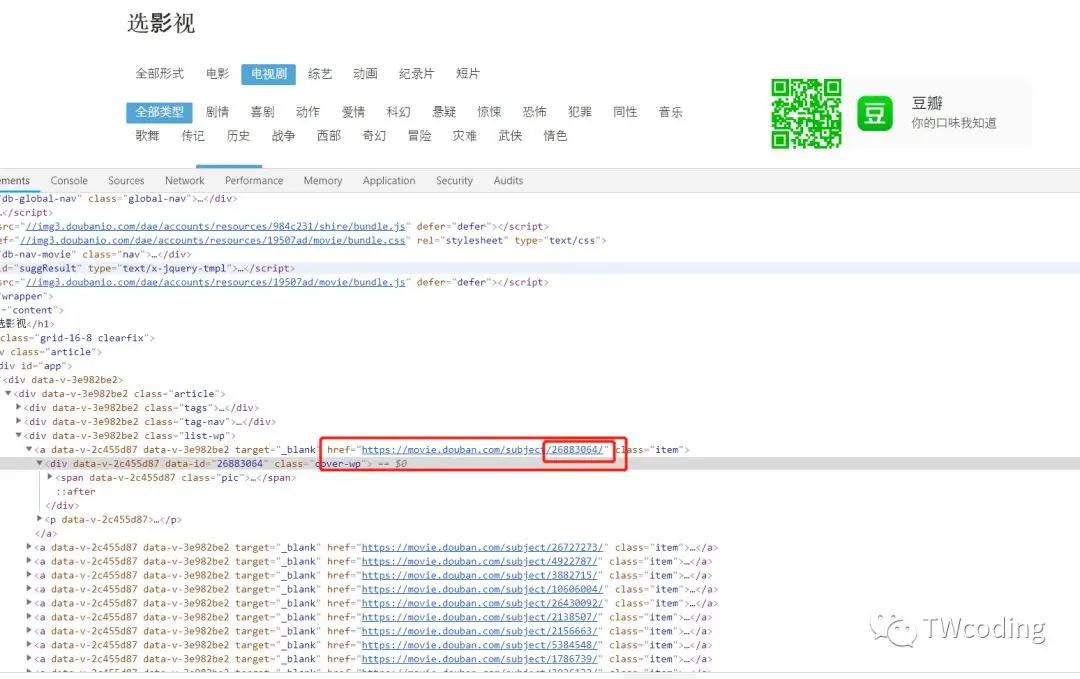The height and width of the screenshot is (679, 1080).
Task: Select the 全部形式 filter
Action: (160, 74)
